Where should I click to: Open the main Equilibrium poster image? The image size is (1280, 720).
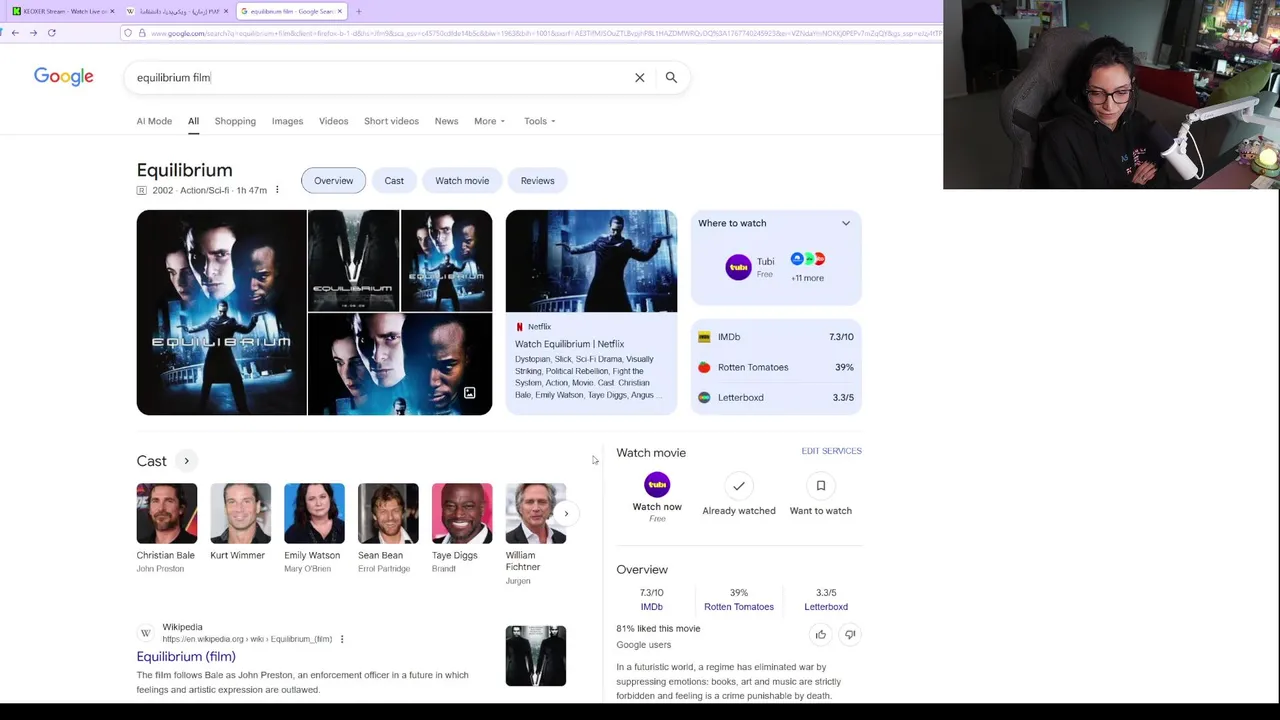click(222, 312)
